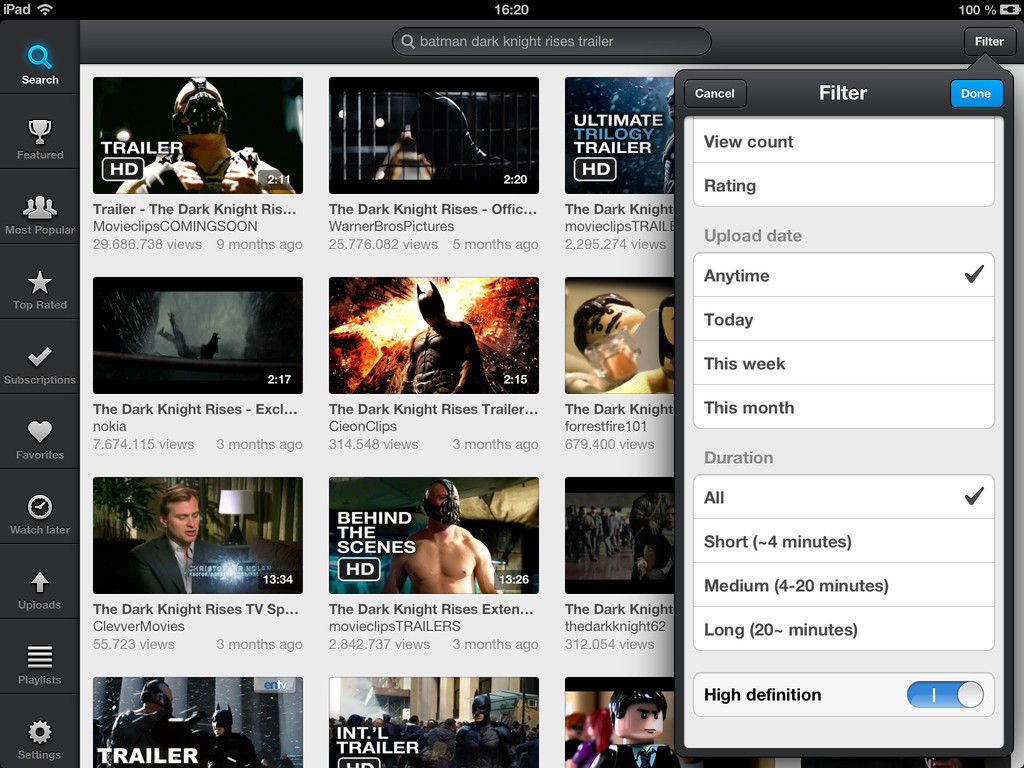Screen dimensions: 1024x768
Task: Select This month upload date option
Action: [844, 407]
